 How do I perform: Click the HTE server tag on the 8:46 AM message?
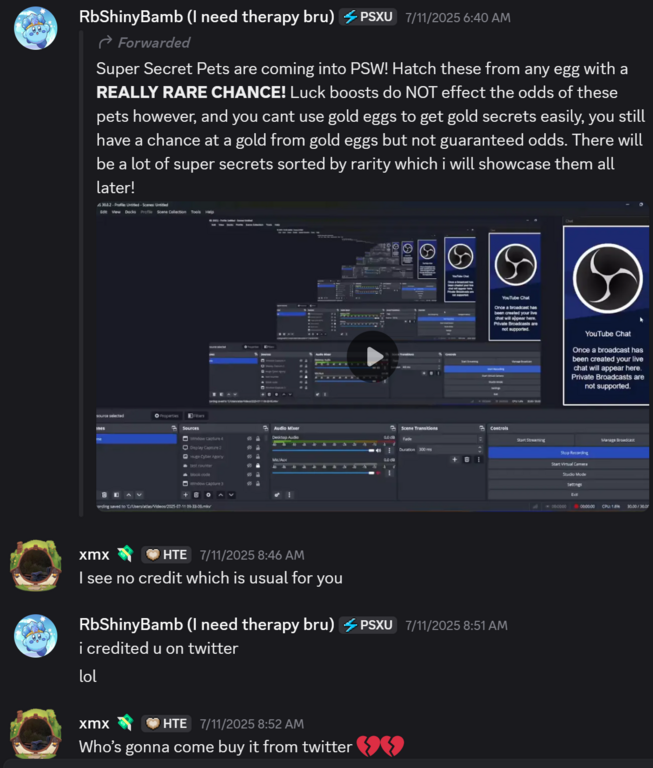click(166, 555)
